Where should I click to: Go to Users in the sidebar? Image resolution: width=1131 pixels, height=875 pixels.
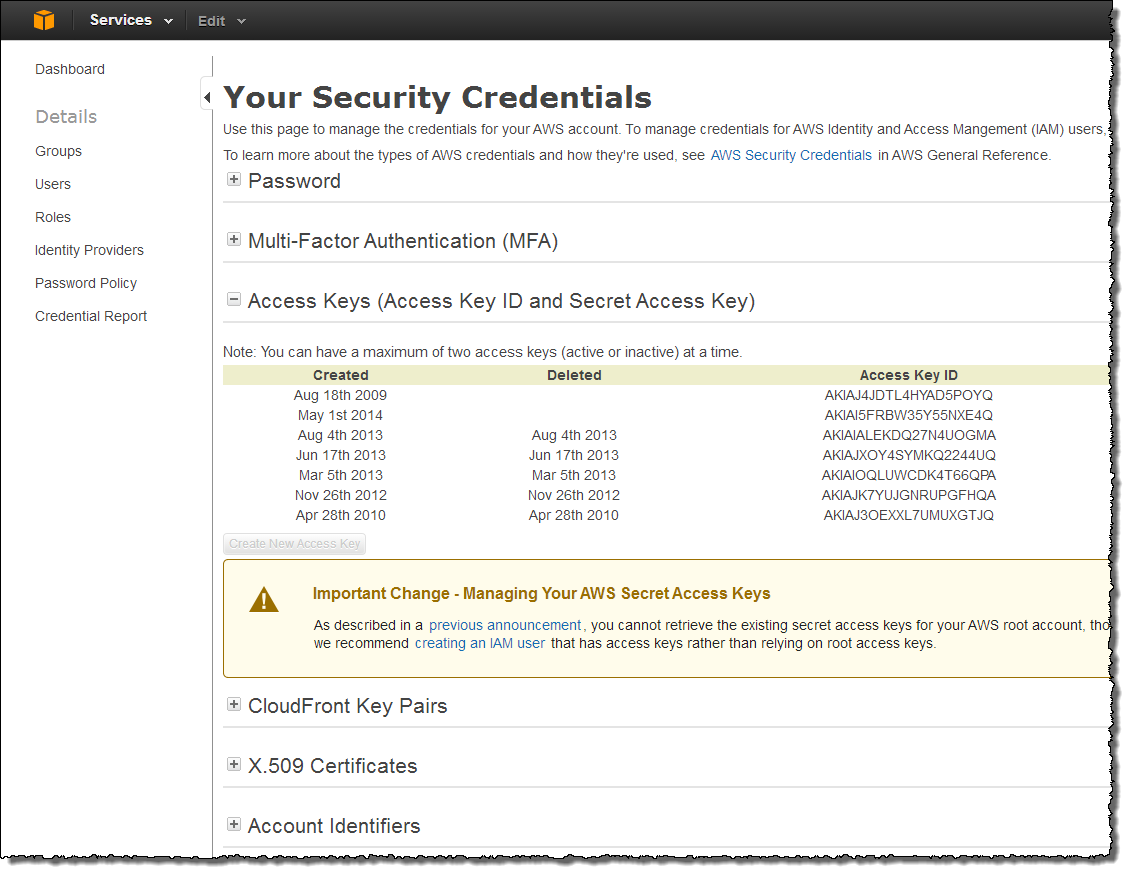[53, 185]
